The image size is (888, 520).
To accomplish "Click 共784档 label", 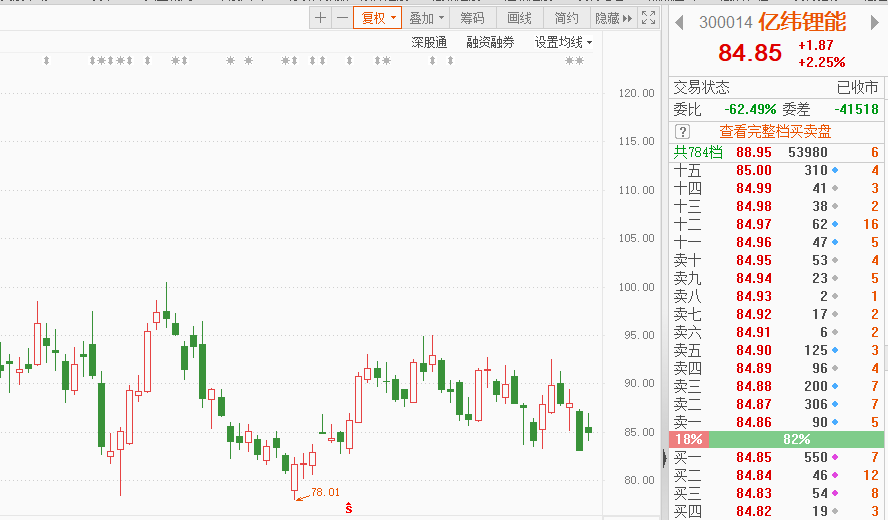I will click(x=698, y=152).
